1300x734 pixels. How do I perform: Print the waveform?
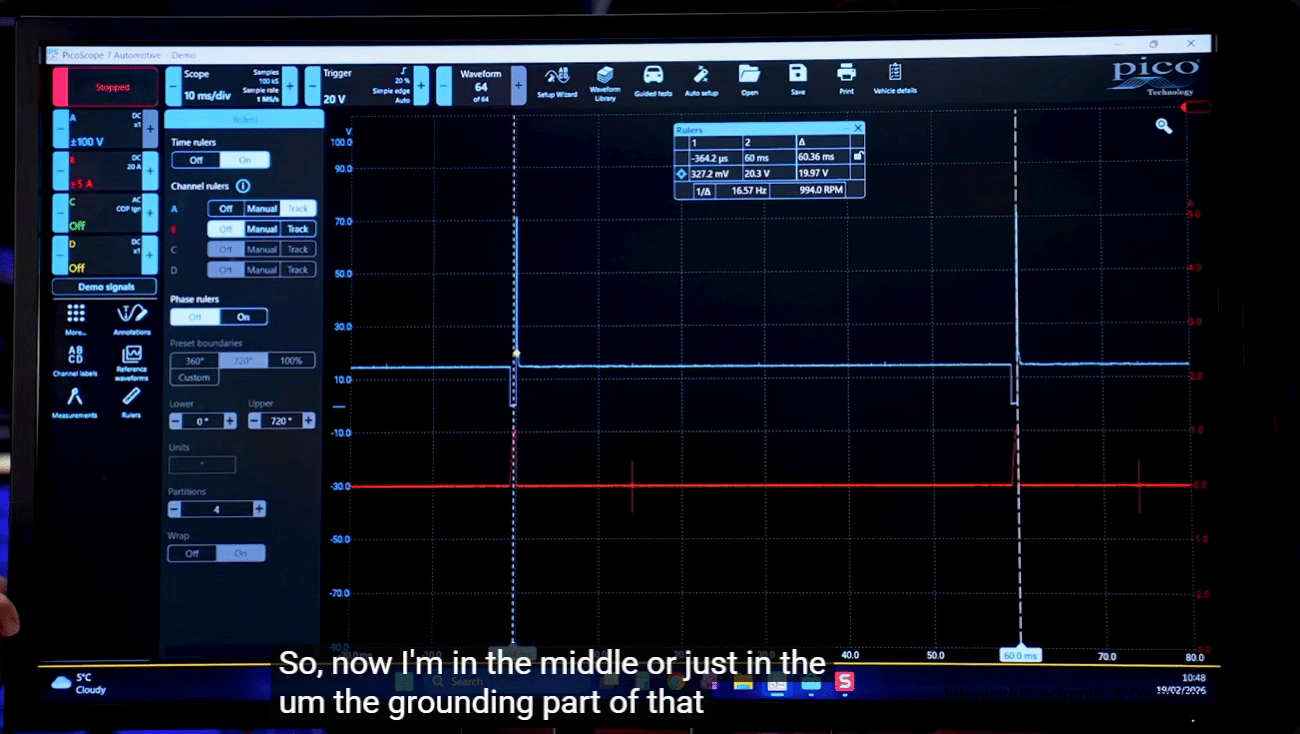[846, 80]
